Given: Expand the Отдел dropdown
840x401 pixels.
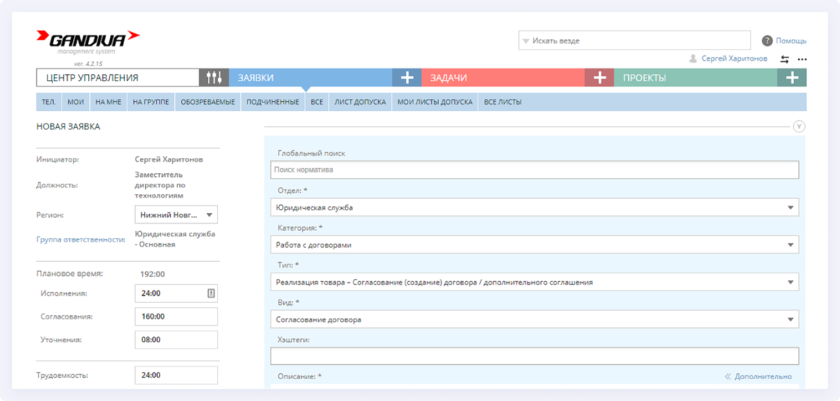Looking at the screenshot, I should 791,208.
